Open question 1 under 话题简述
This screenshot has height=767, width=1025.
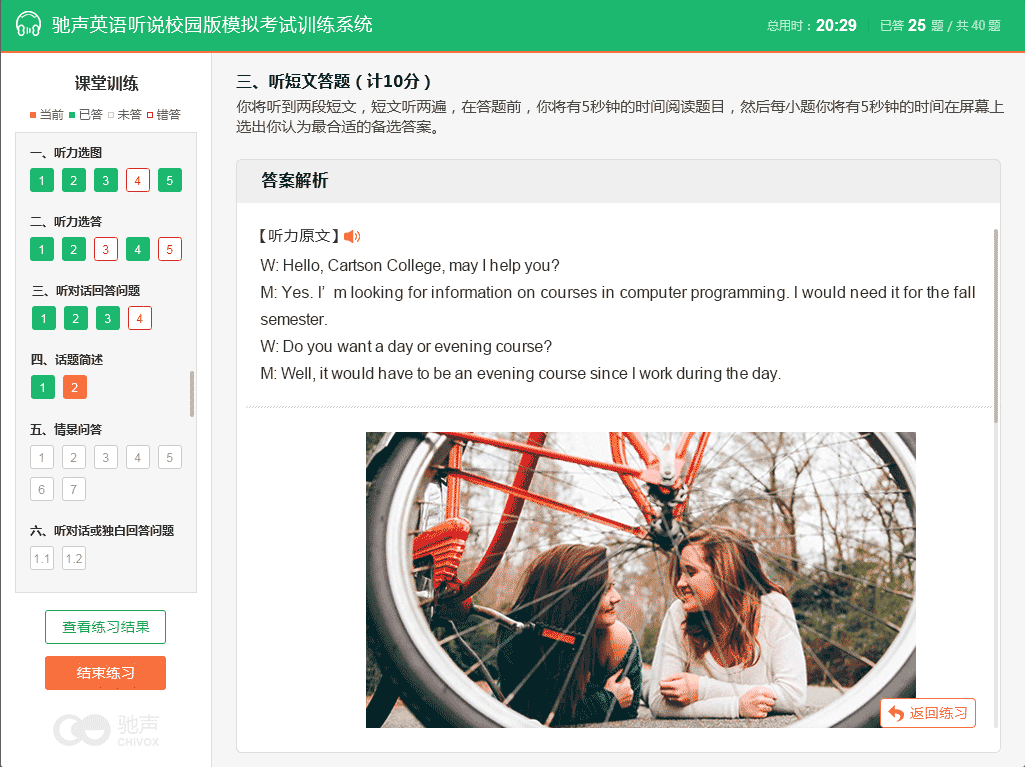(43, 388)
